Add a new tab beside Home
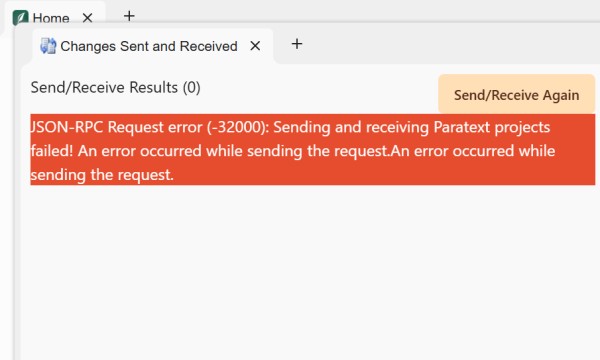This screenshot has height=360, width=600. [x=129, y=16]
